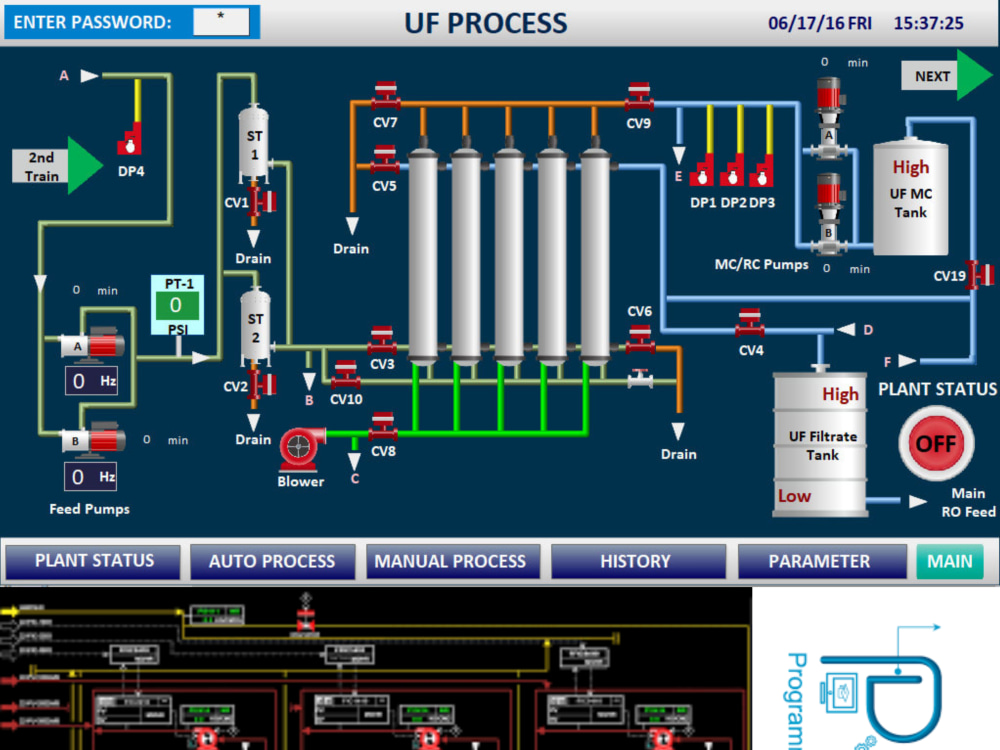The height and width of the screenshot is (750, 1000).
Task: Toggle the PLANT STATUS OFF button
Action: pyautogui.click(x=936, y=443)
